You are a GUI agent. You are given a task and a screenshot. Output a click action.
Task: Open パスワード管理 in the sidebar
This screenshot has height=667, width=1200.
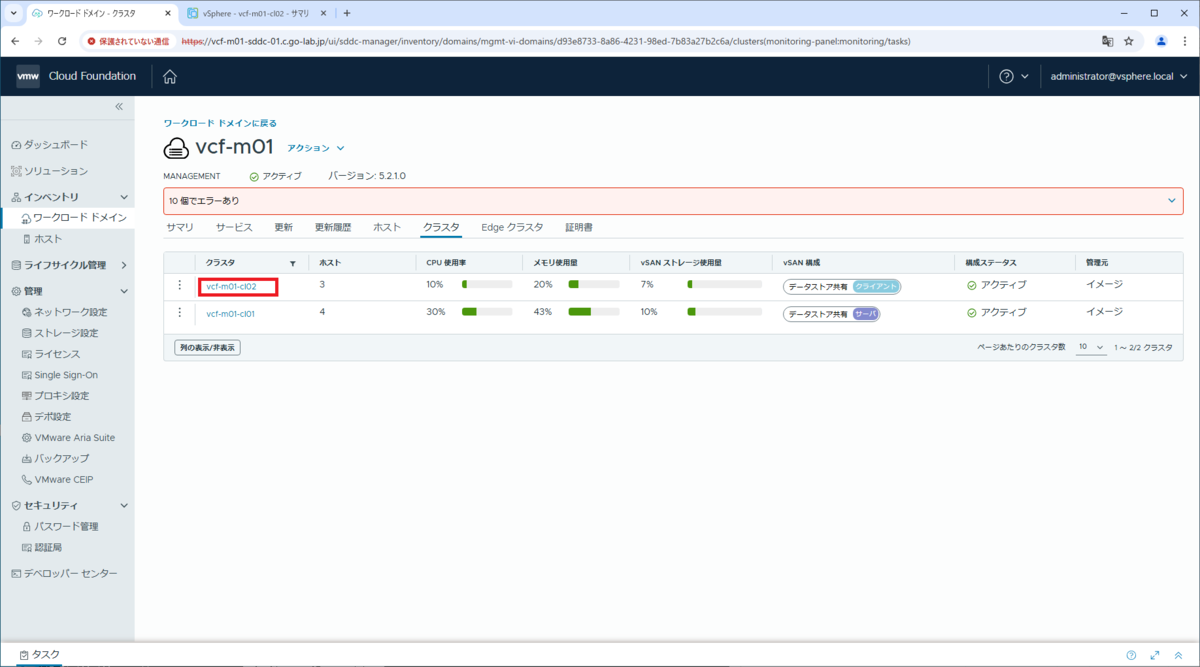click(x=59, y=526)
